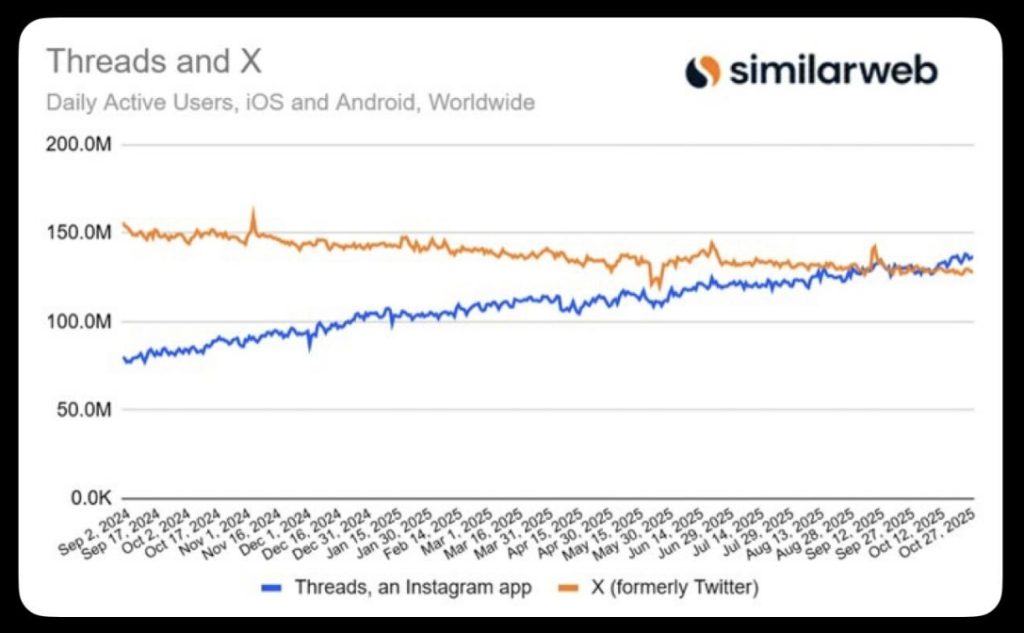Click the "Threads and X" chart title
The width and height of the screenshot is (1024, 633).
154,62
